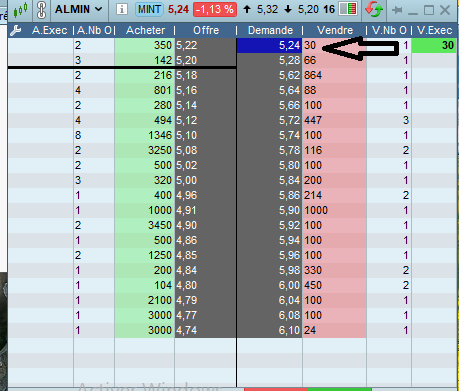Click the A.Exec column header
Image resolution: width=459 pixels, height=391 pixels.
tap(49, 31)
